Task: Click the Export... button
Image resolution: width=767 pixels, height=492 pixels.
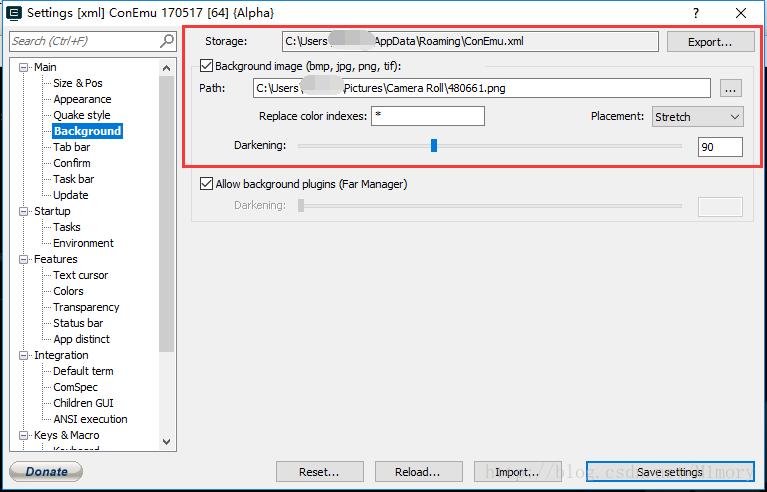Action: pos(710,42)
